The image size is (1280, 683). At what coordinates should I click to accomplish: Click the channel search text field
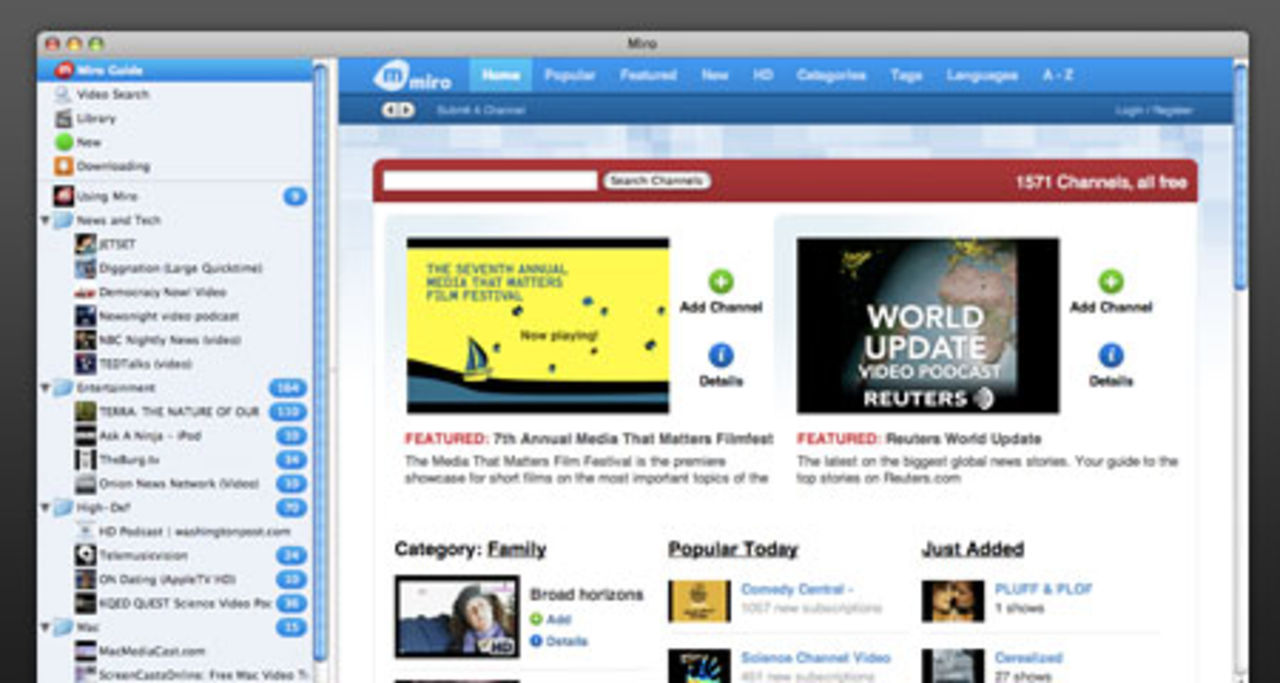pos(490,181)
